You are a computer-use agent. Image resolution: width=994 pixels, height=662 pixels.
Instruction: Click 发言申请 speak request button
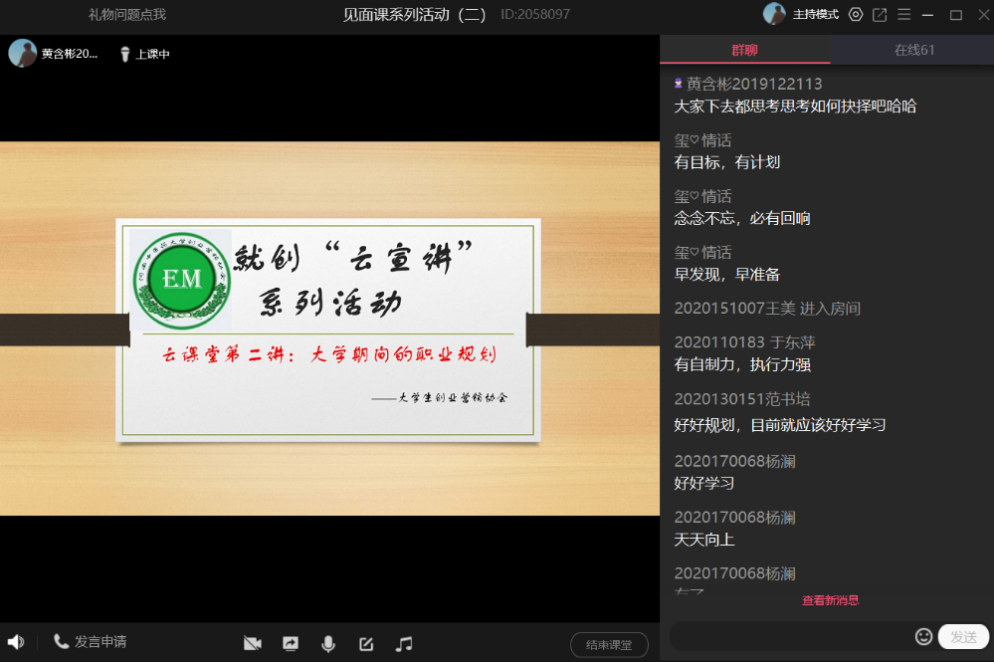coord(90,641)
